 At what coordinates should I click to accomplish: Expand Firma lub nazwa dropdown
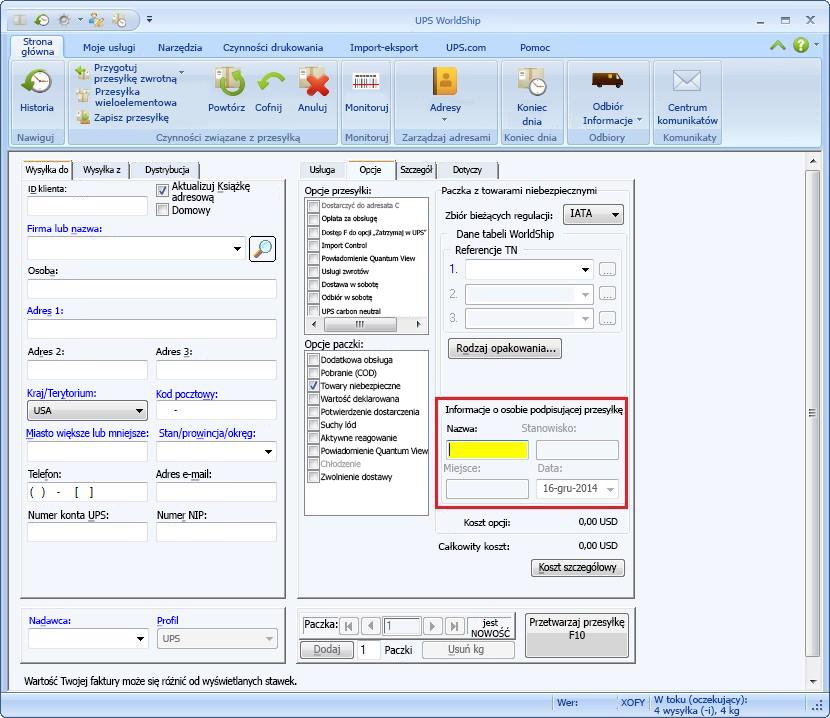point(237,249)
